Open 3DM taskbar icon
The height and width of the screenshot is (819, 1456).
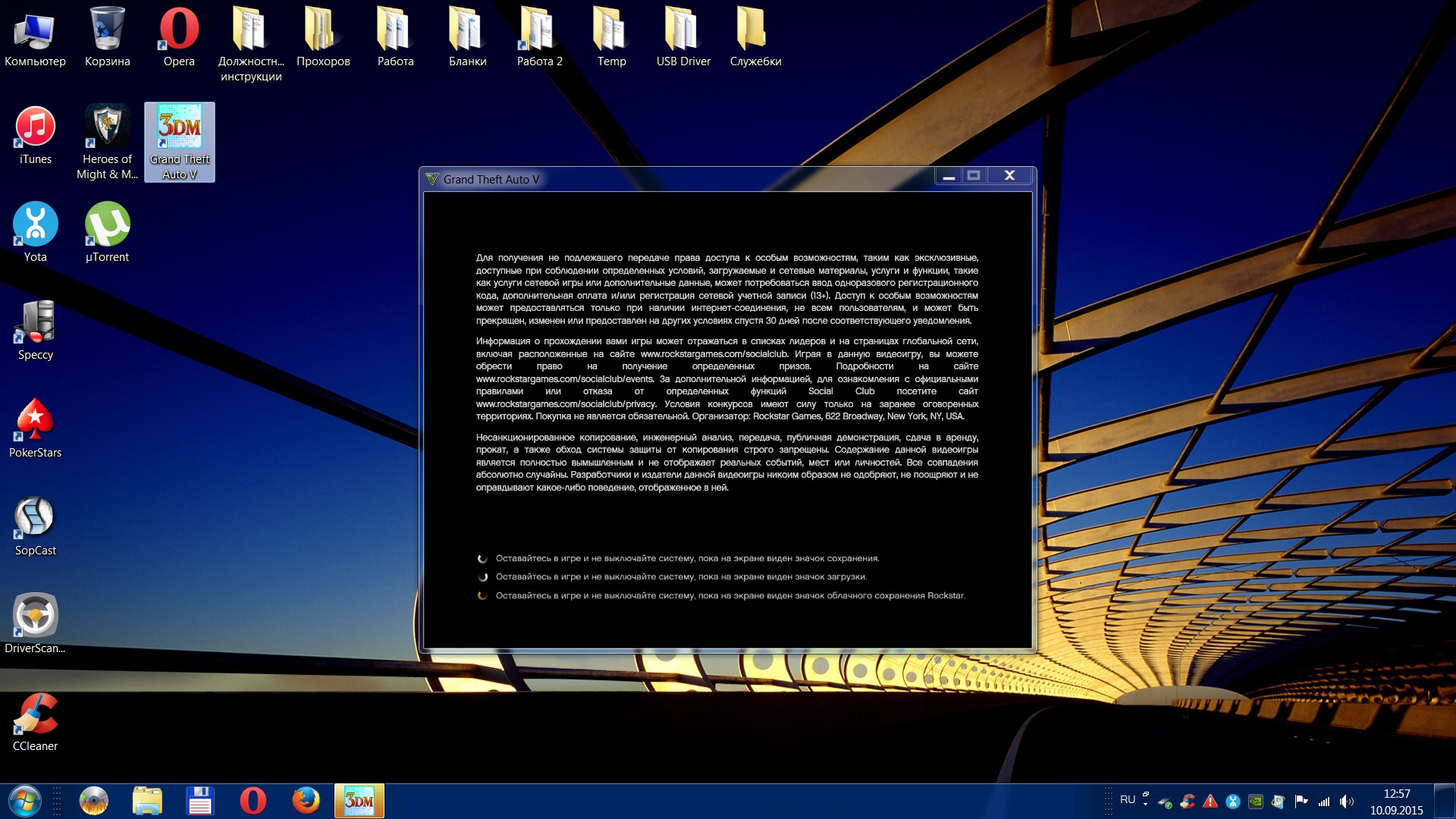click(357, 799)
